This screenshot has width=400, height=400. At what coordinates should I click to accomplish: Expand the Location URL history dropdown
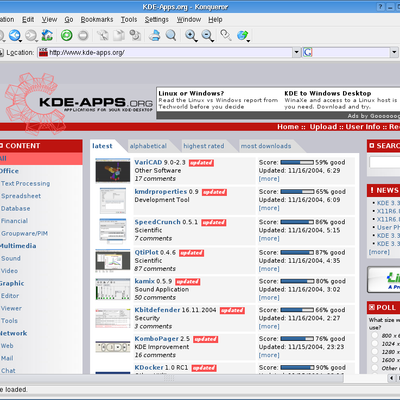pos(296,52)
